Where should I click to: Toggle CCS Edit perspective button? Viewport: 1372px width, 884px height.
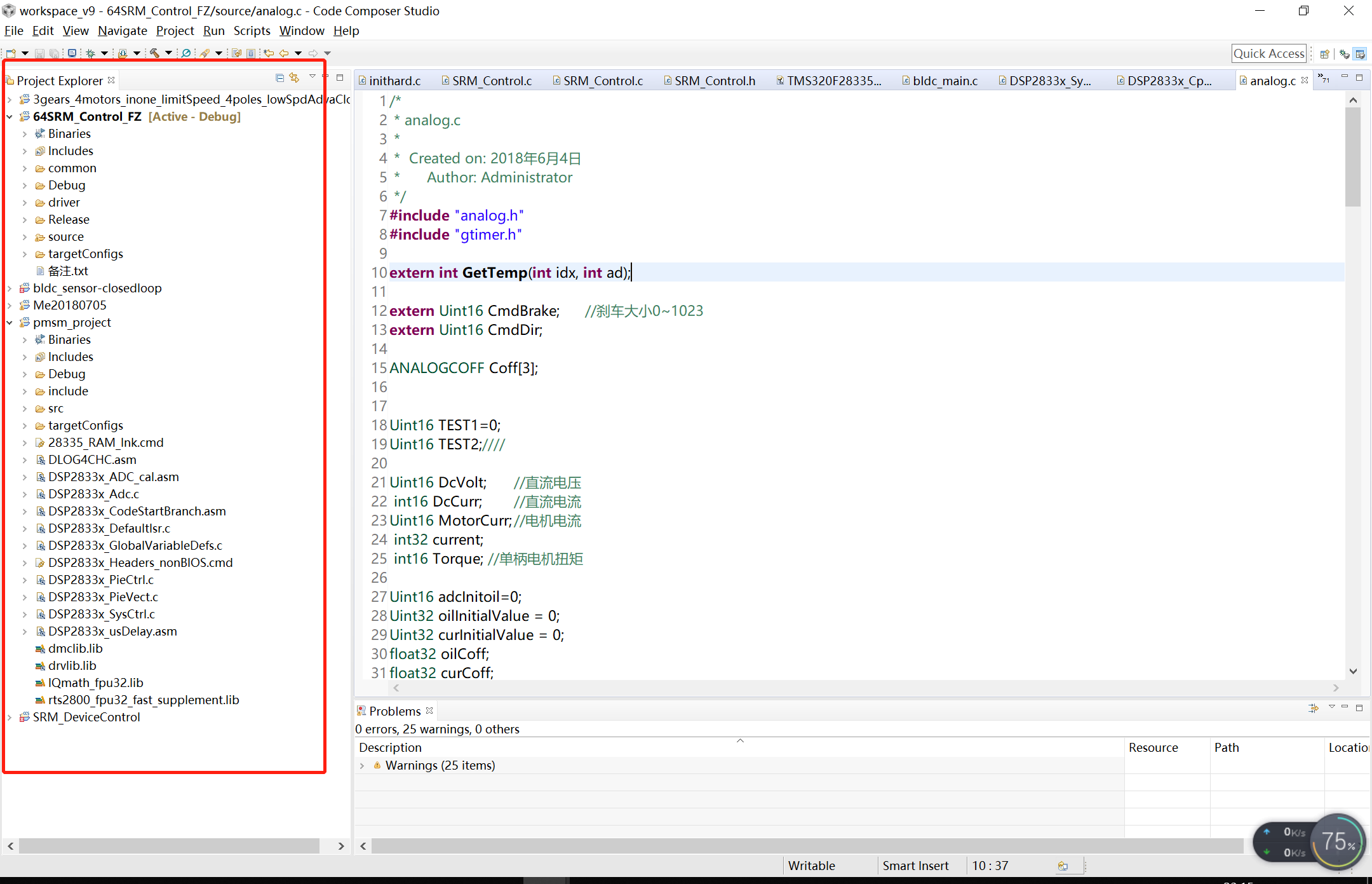coord(1360,54)
